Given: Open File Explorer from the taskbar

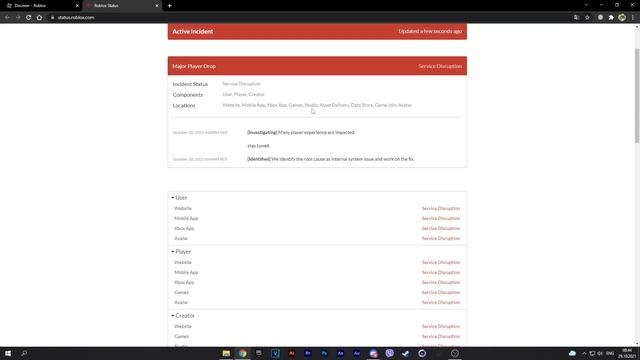Looking at the screenshot, I should coord(226,353).
